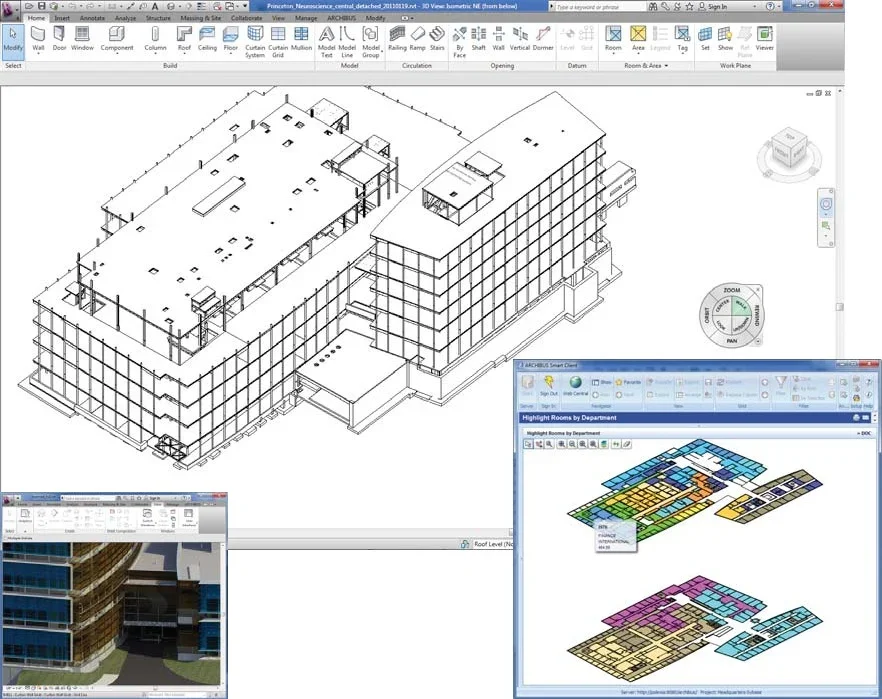Click the ViewCube in the 3D view
Image resolution: width=882 pixels, height=699 pixels.
point(789,148)
